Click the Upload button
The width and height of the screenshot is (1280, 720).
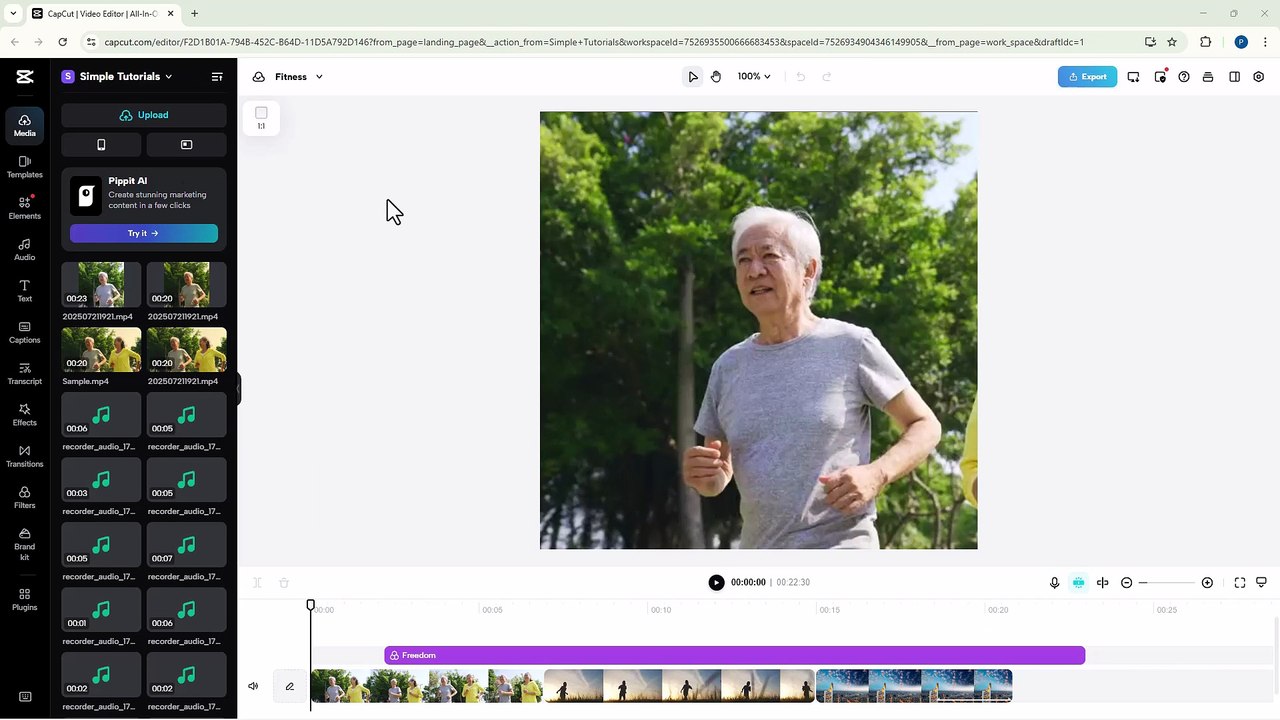pos(144,115)
